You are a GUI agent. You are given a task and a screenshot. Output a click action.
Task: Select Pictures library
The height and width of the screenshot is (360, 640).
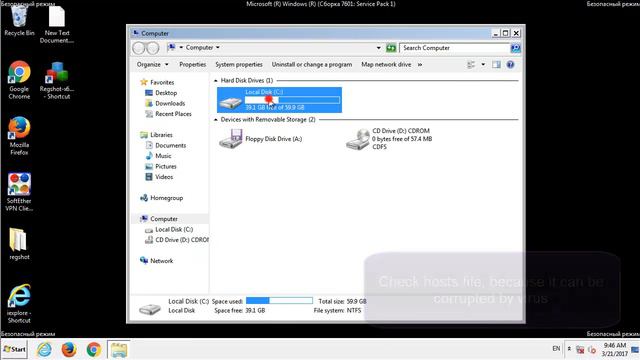[x=166, y=167]
